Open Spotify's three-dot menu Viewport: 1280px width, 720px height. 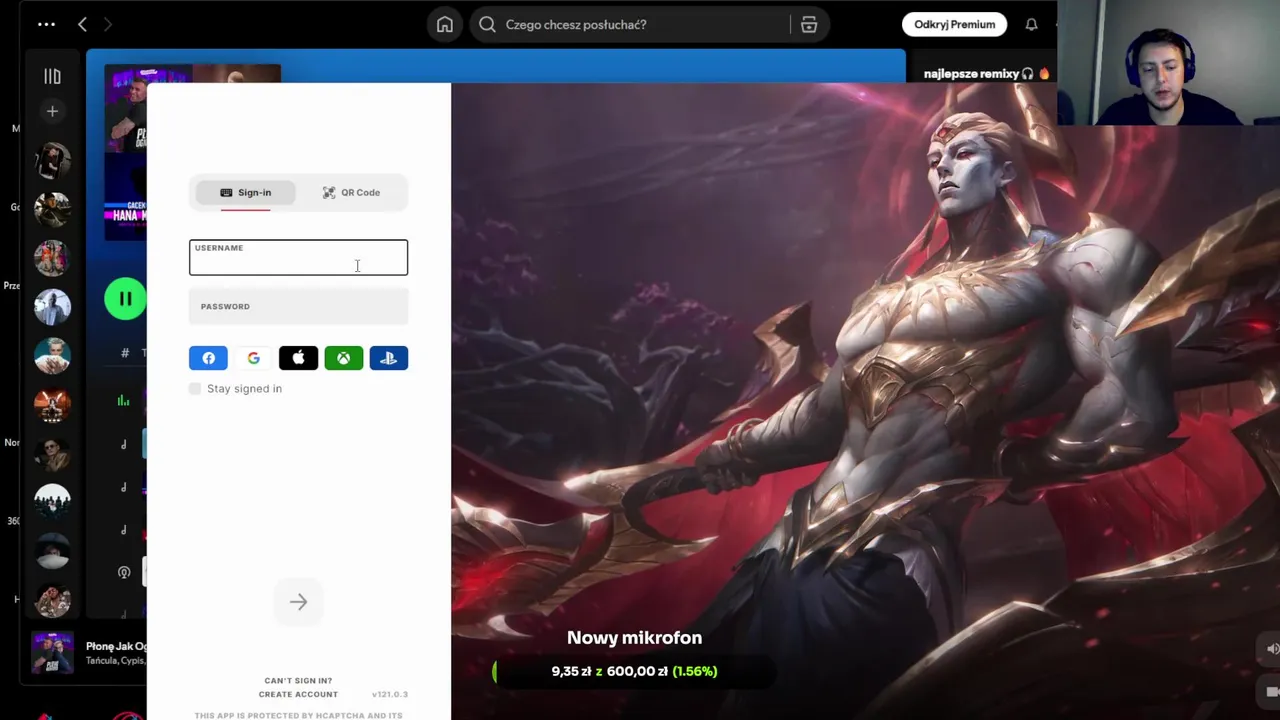[46, 24]
